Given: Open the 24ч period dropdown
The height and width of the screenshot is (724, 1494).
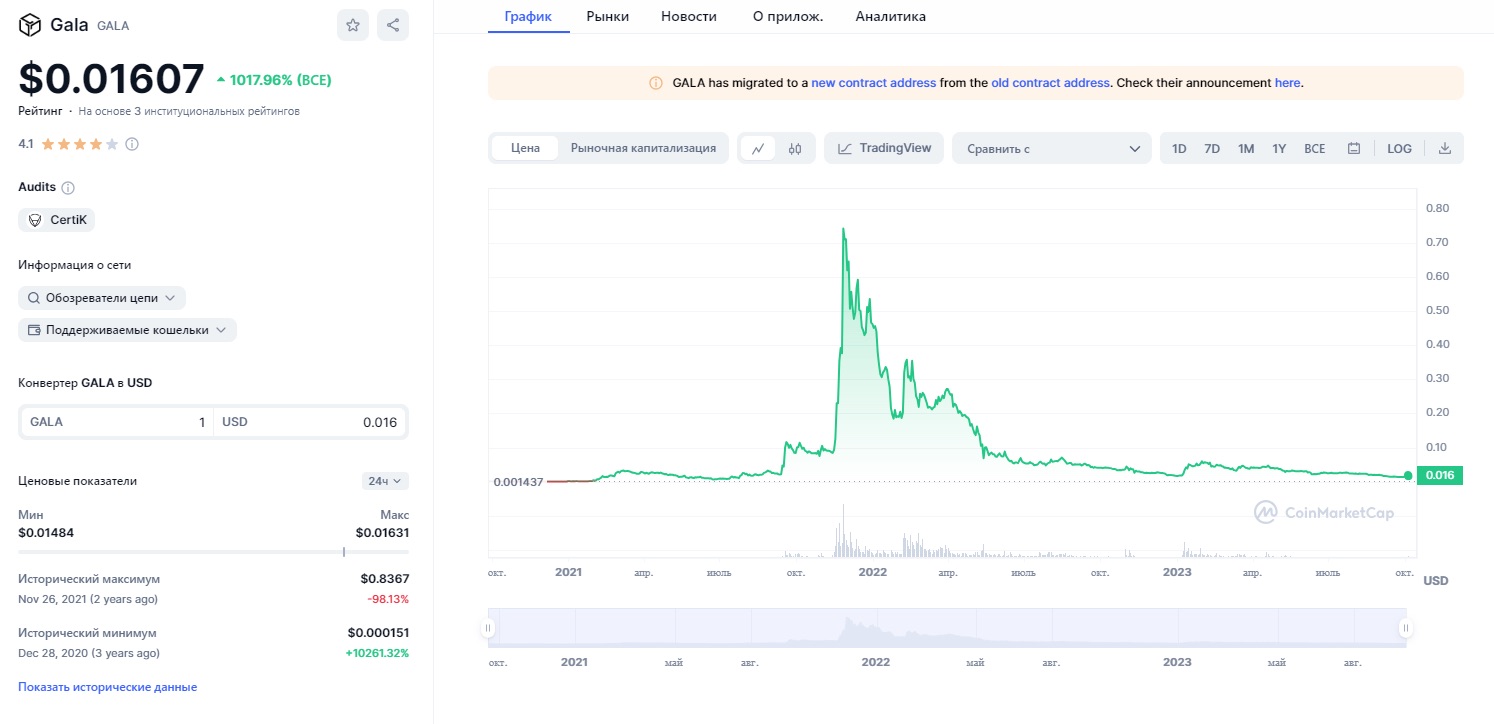Looking at the screenshot, I should point(385,481).
